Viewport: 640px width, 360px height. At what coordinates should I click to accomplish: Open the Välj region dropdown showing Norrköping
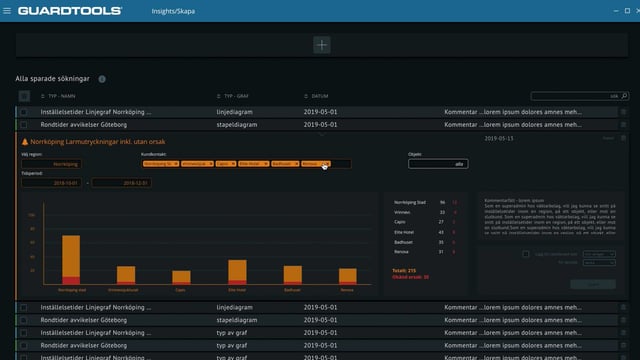51,164
